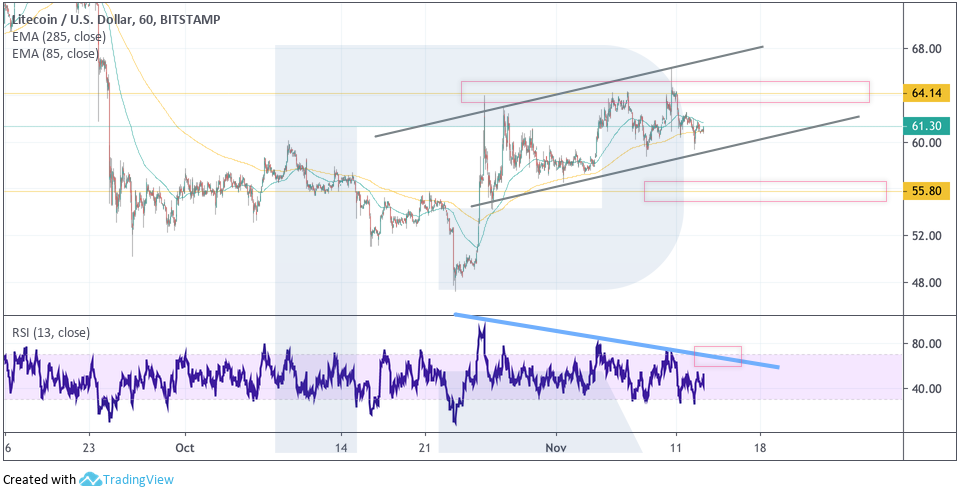Click the RSI (13, close) indicator label
960x497 pixels.
pyautogui.click(x=50, y=333)
